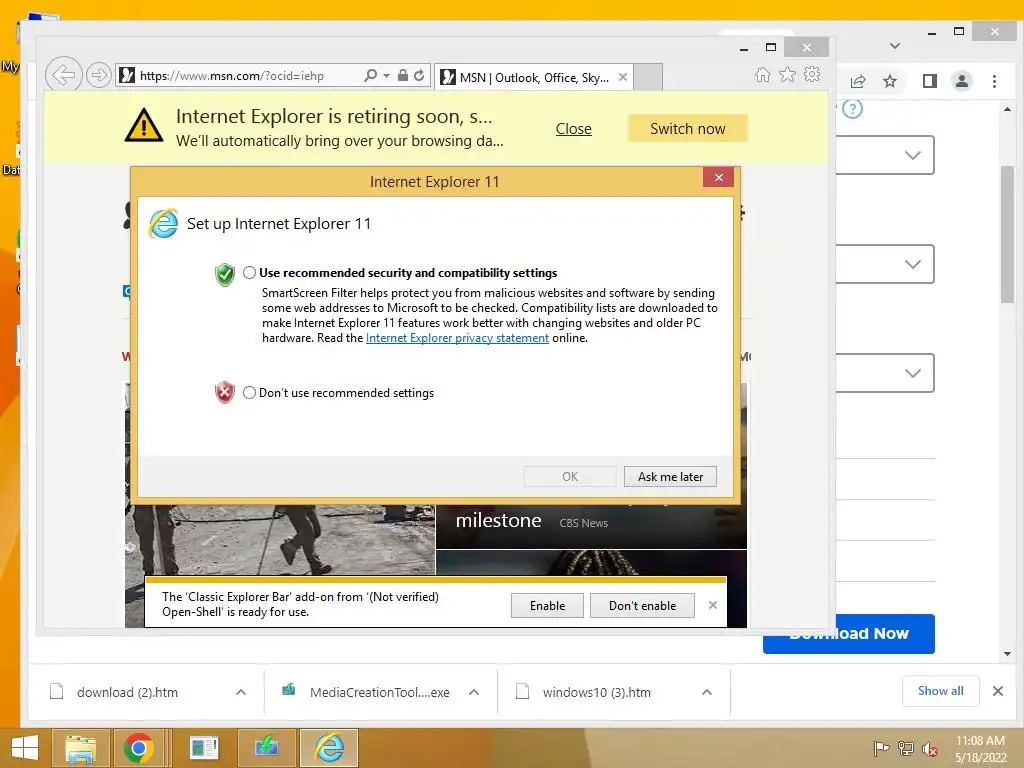This screenshot has height=768, width=1024.
Task: Click the Chrome scrollbar down arrow
Action: [1007, 653]
